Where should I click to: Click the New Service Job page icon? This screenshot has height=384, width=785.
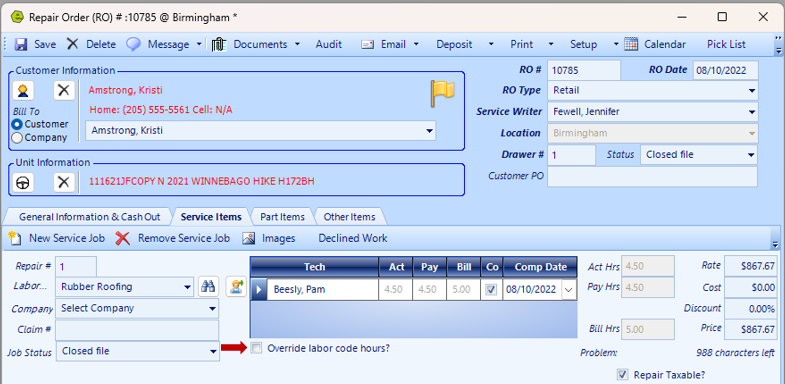(15, 238)
